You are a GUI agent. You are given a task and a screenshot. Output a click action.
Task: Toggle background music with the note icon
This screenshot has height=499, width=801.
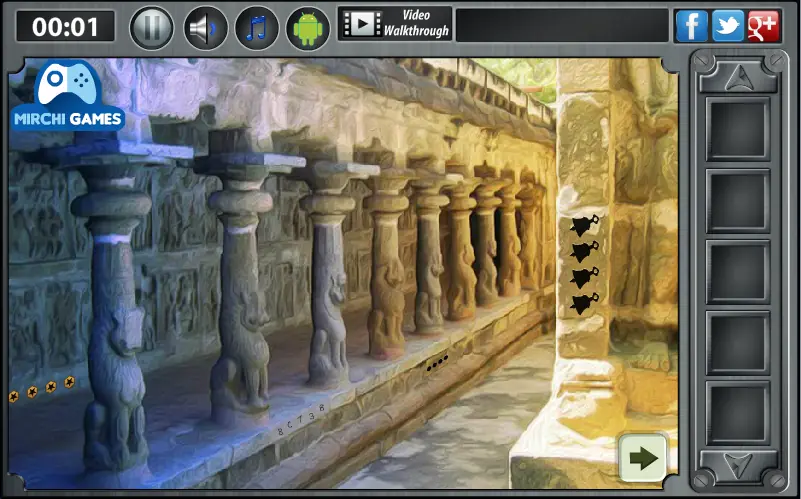pos(256,28)
